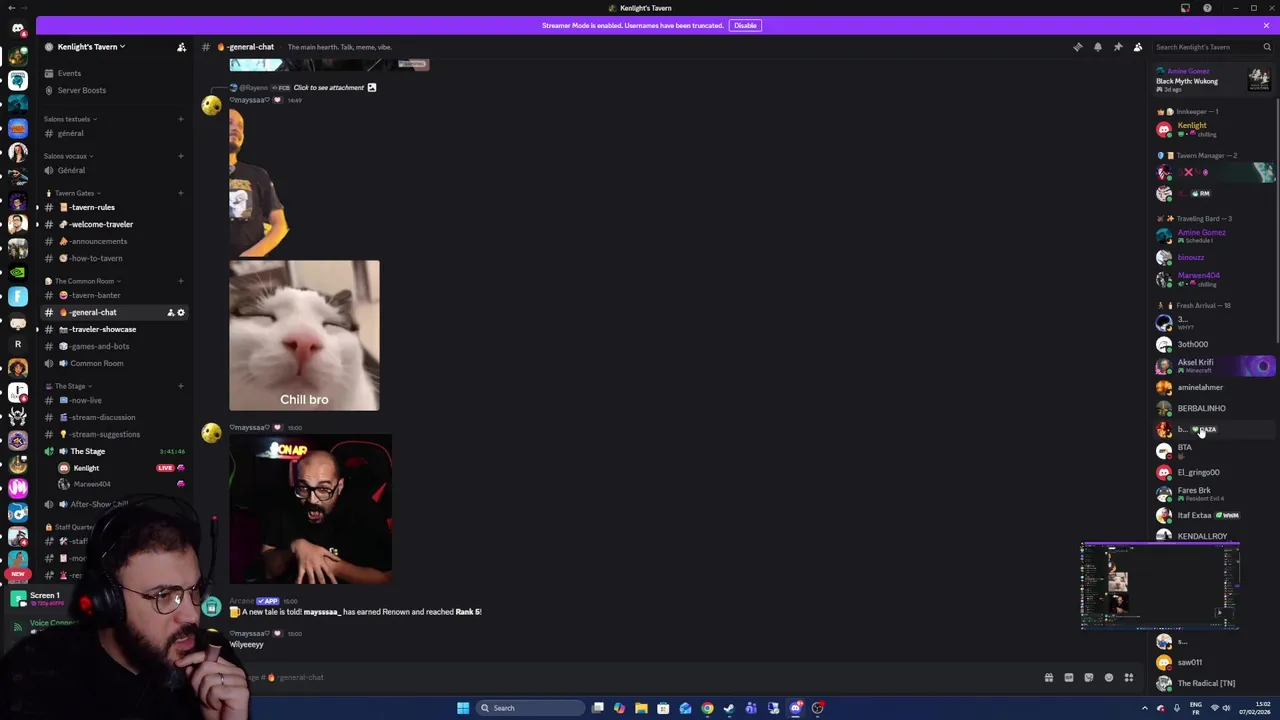The width and height of the screenshot is (1280, 720).
Task: Show hidden system tray icons chevron
Action: coord(1145,708)
